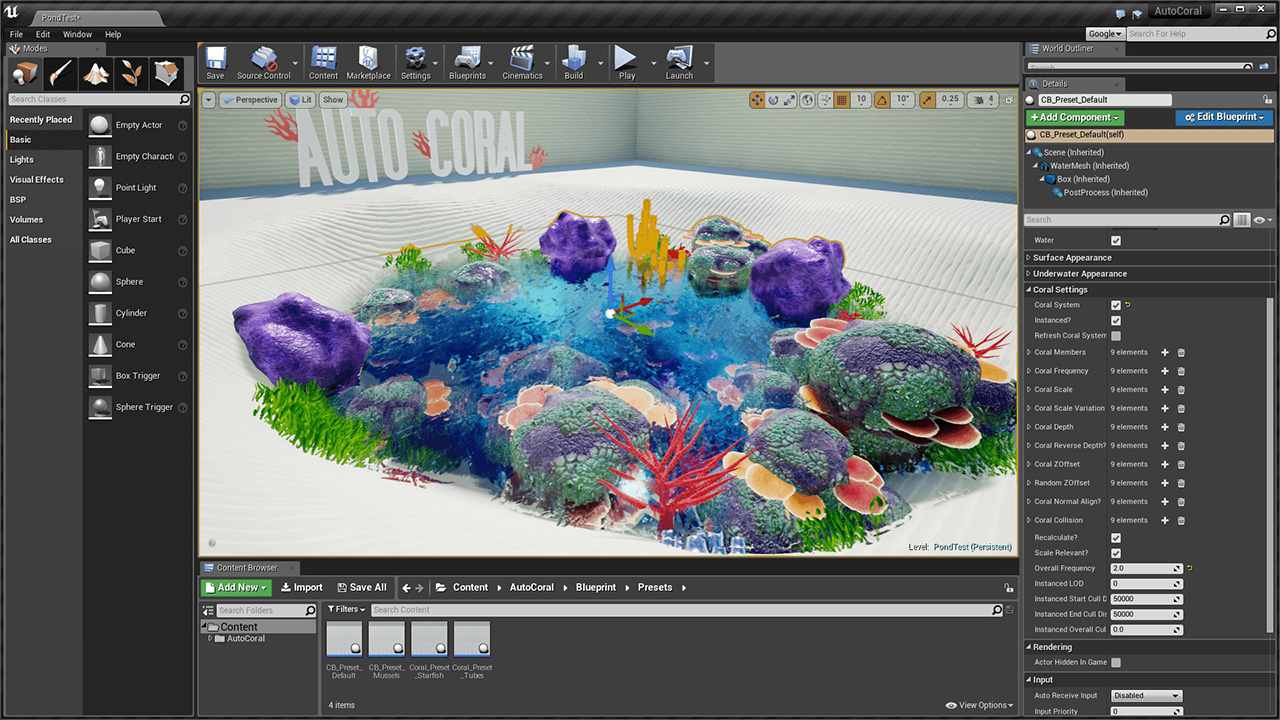Click the translate gizmo mode icon in the viewport
Screen dimensions: 1280x720
(x=757, y=100)
